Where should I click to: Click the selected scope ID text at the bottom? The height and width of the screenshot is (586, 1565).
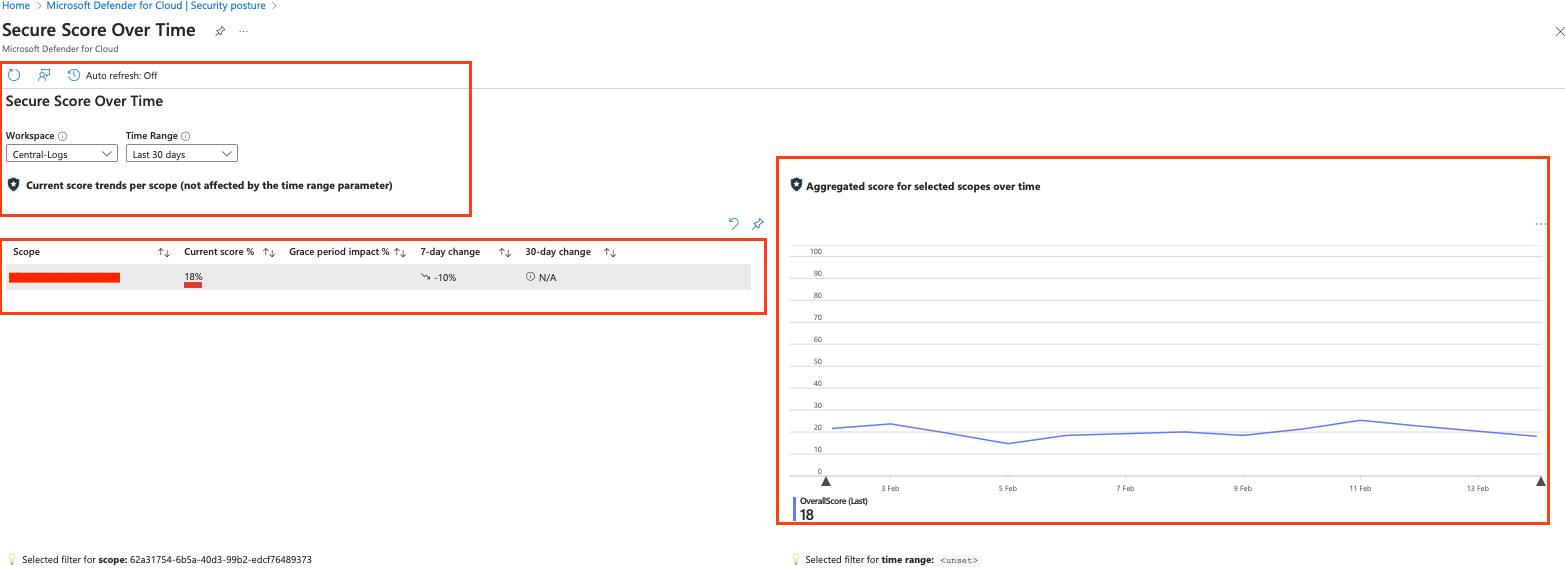click(x=220, y=560)
